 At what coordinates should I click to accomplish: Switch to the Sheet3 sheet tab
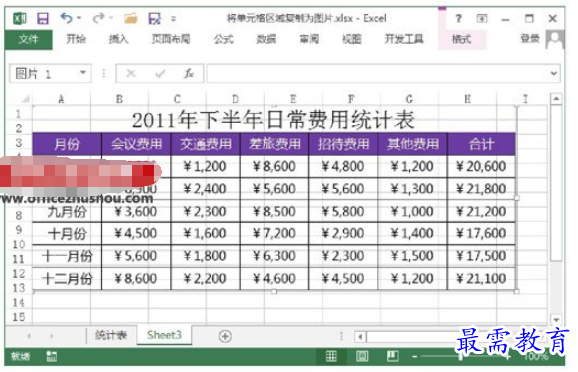pyautogui.click(x=164, y=335)
